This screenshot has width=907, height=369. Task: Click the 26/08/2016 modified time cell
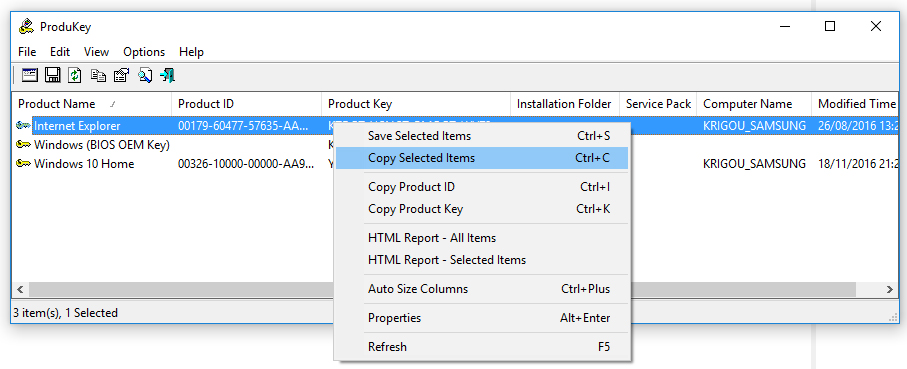pyautogui.click(x=857, y=126)
